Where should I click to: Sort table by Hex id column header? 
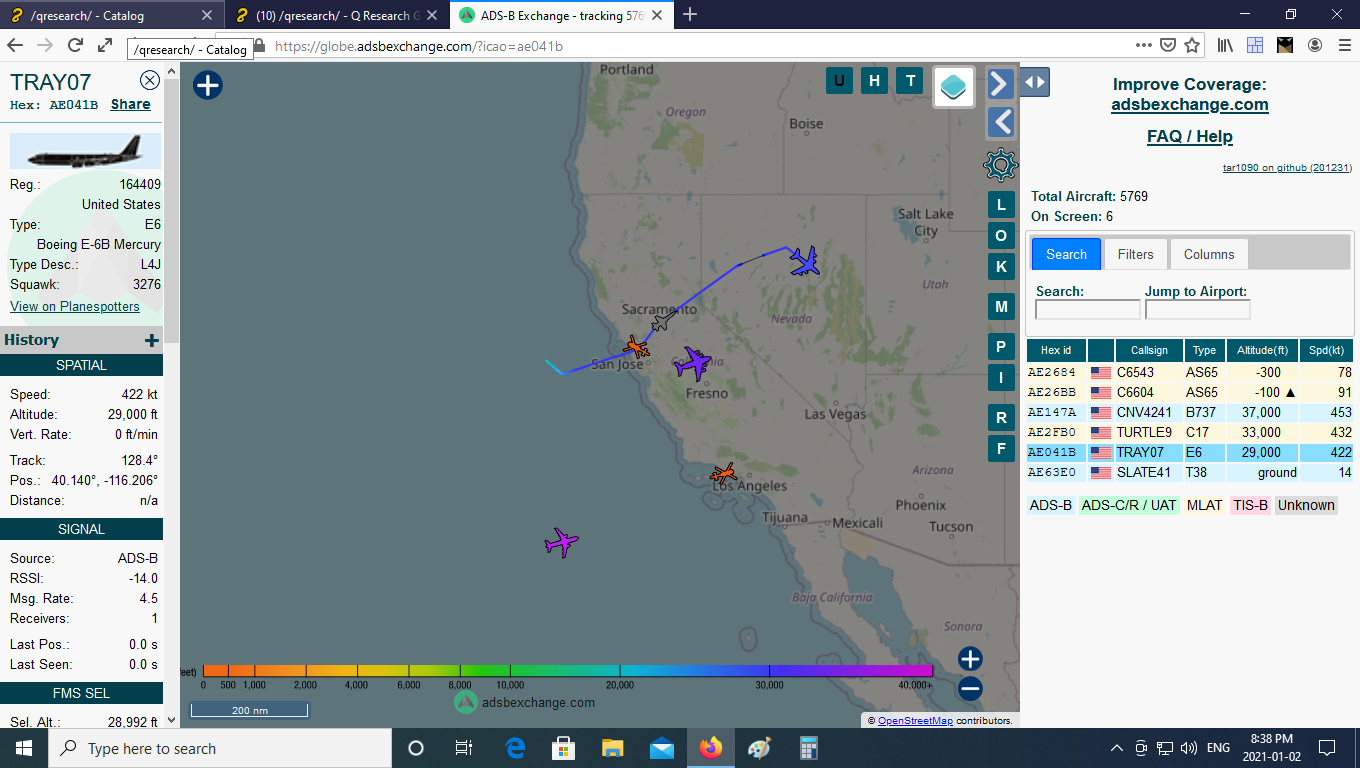pos(1056,350)
